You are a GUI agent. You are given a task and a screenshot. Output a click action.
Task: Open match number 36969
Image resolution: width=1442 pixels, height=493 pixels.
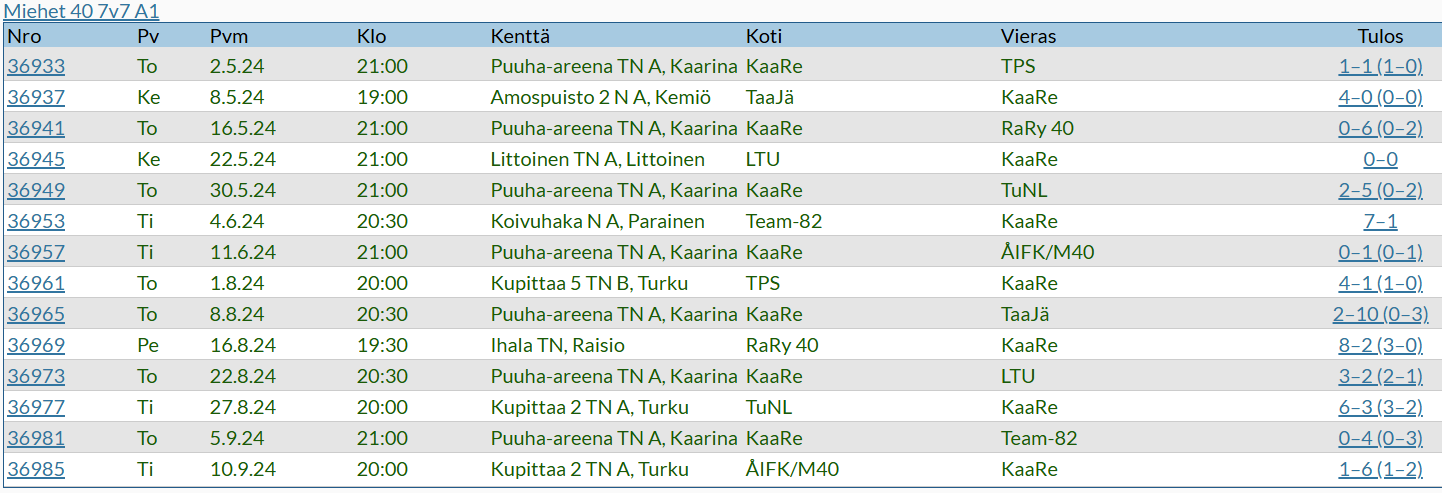coord(36,346)
